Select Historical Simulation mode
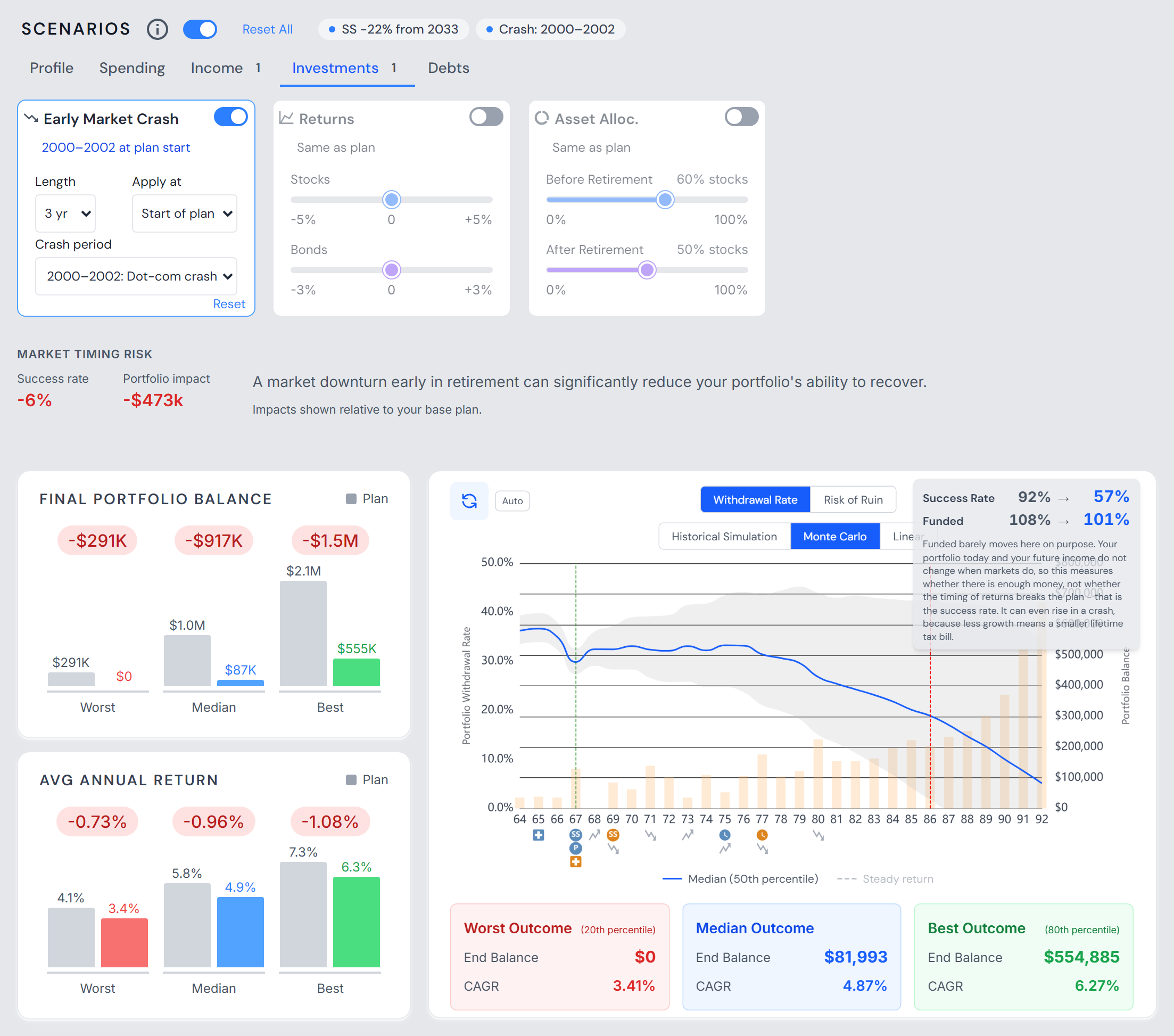The height and width of the screenshot is (1036, 1174). 724,537
